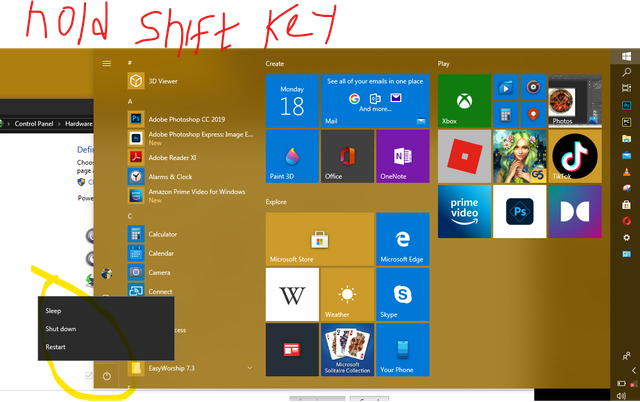Open the Mail tile with email accounts

(375, 101)
